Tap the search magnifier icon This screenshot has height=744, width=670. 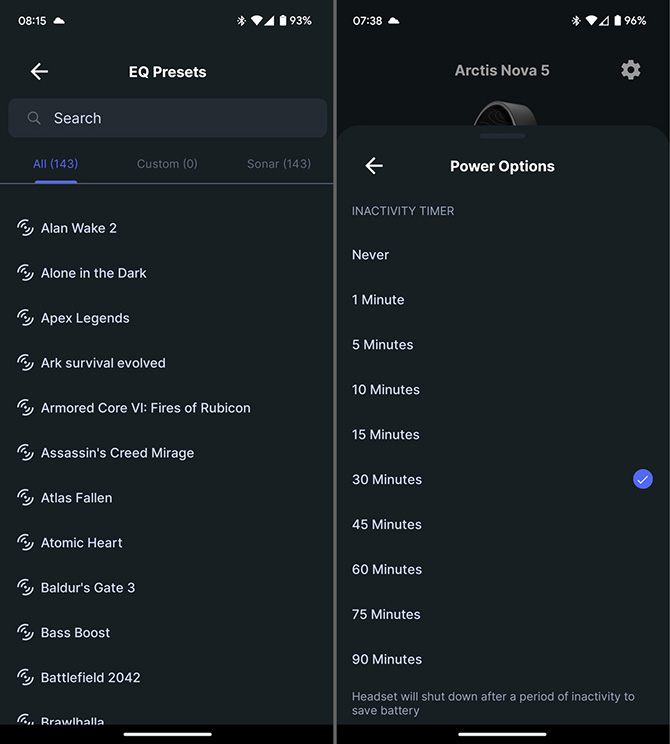[34, 118]
